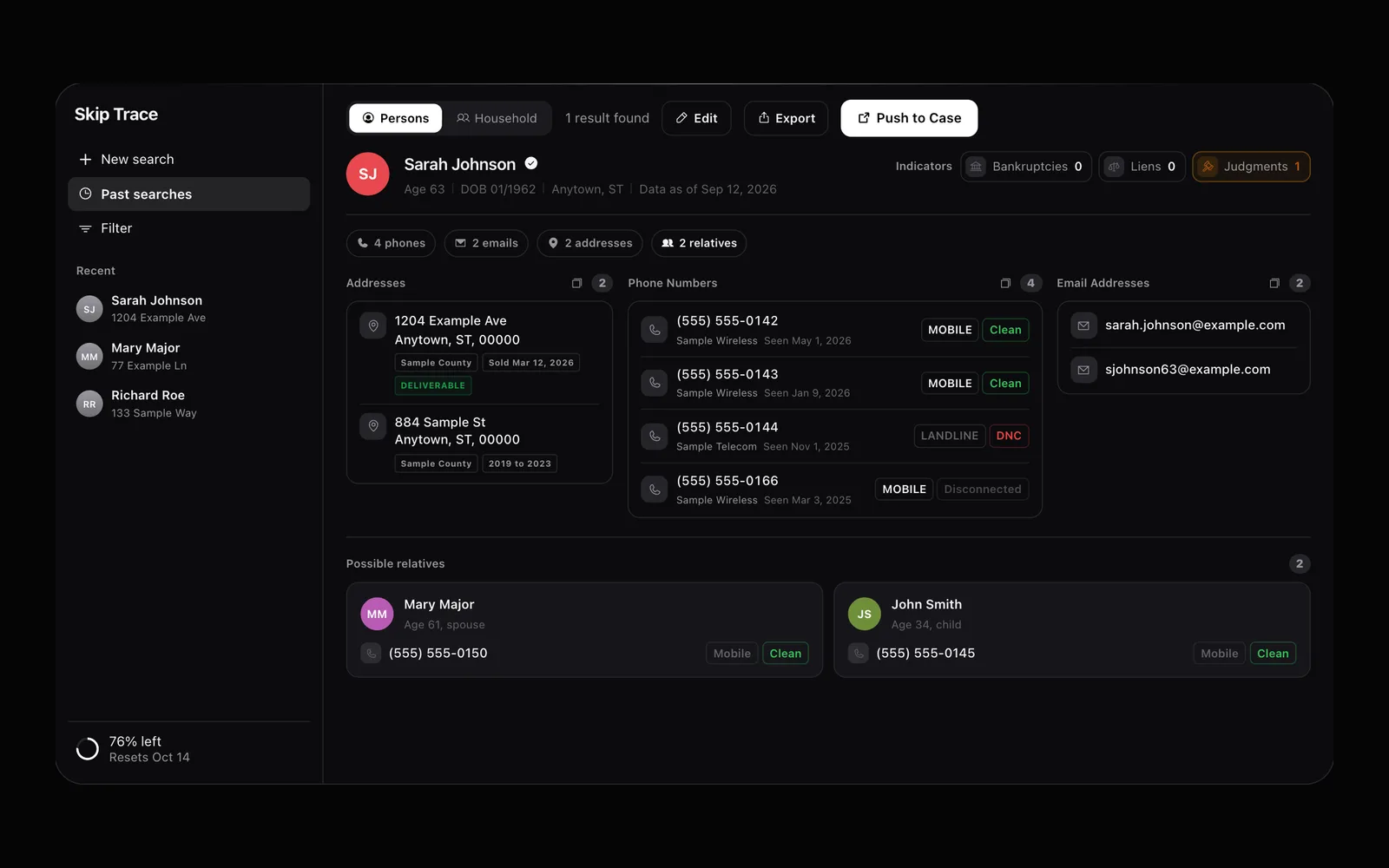Click the JS avatar on John Smith's card

pyautogui.click(x=865, y=614)
